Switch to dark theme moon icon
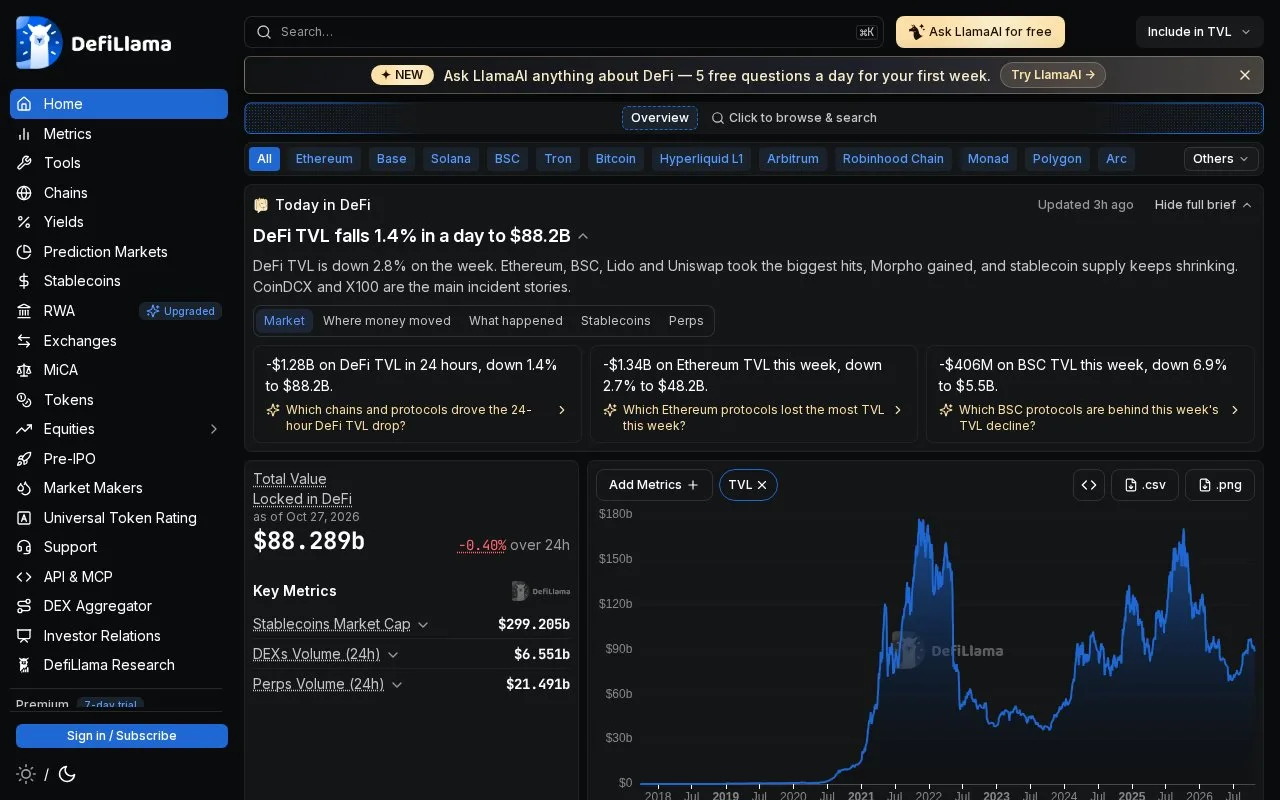 [x=67, y=774]
